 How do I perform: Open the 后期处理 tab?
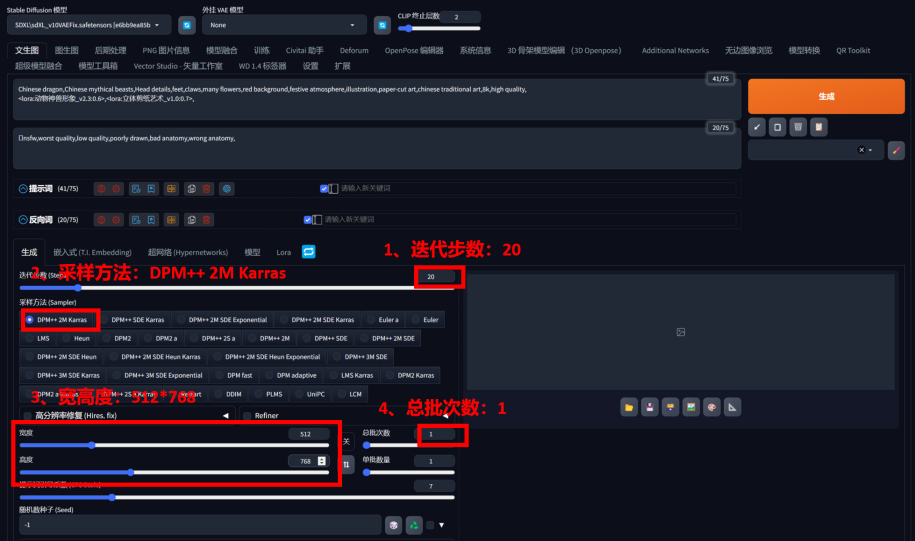[110, 50]
